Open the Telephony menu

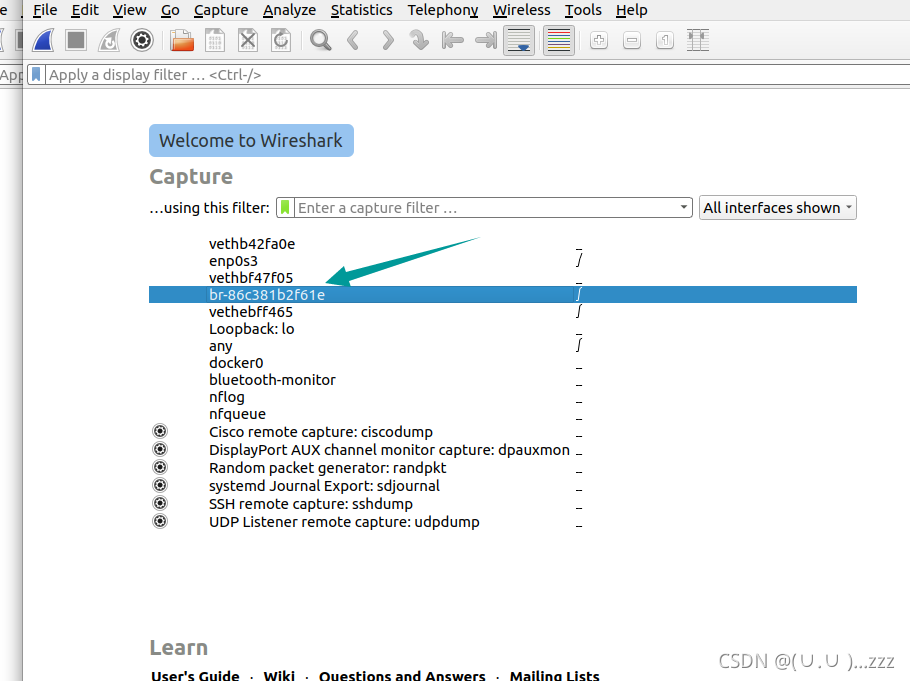[x=443, y=10]
